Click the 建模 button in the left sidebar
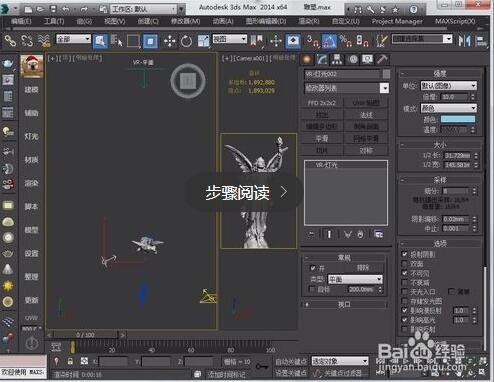Viewport: 494px width, 382px height. [x=31, y=90]
